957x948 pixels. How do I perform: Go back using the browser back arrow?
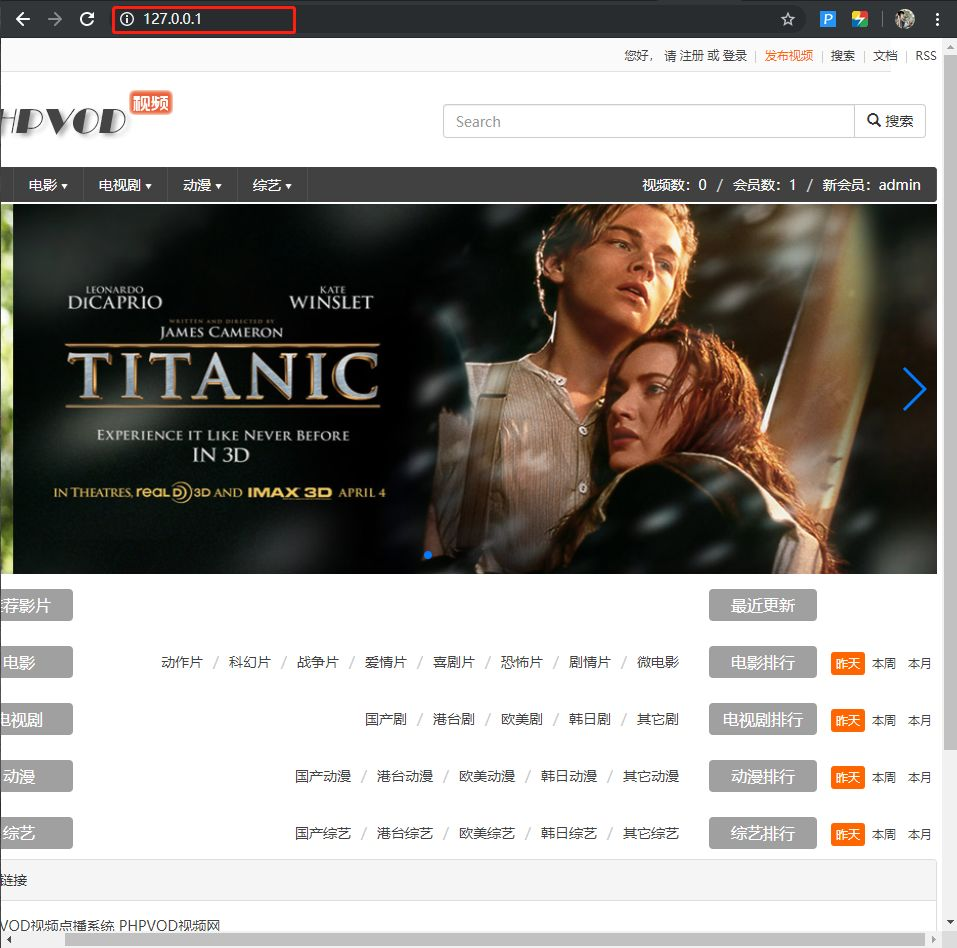tap(23, 19)
